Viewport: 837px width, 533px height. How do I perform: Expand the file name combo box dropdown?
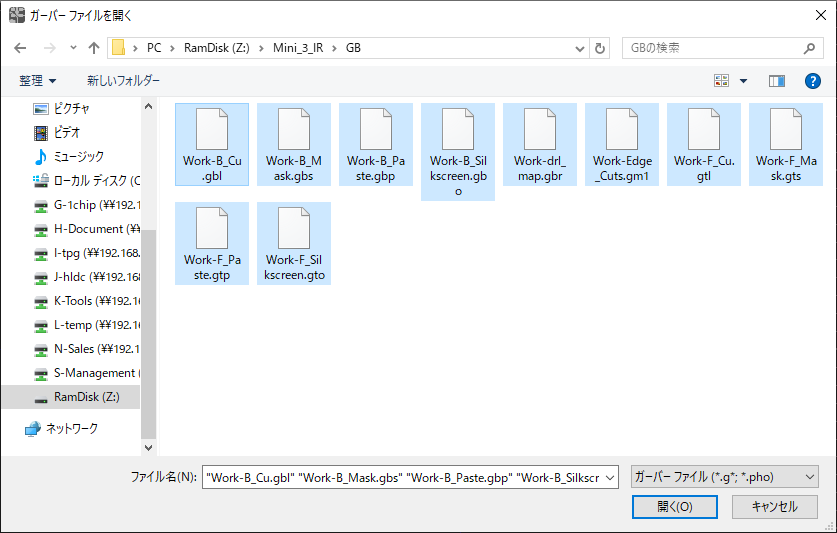click(610, 477)
